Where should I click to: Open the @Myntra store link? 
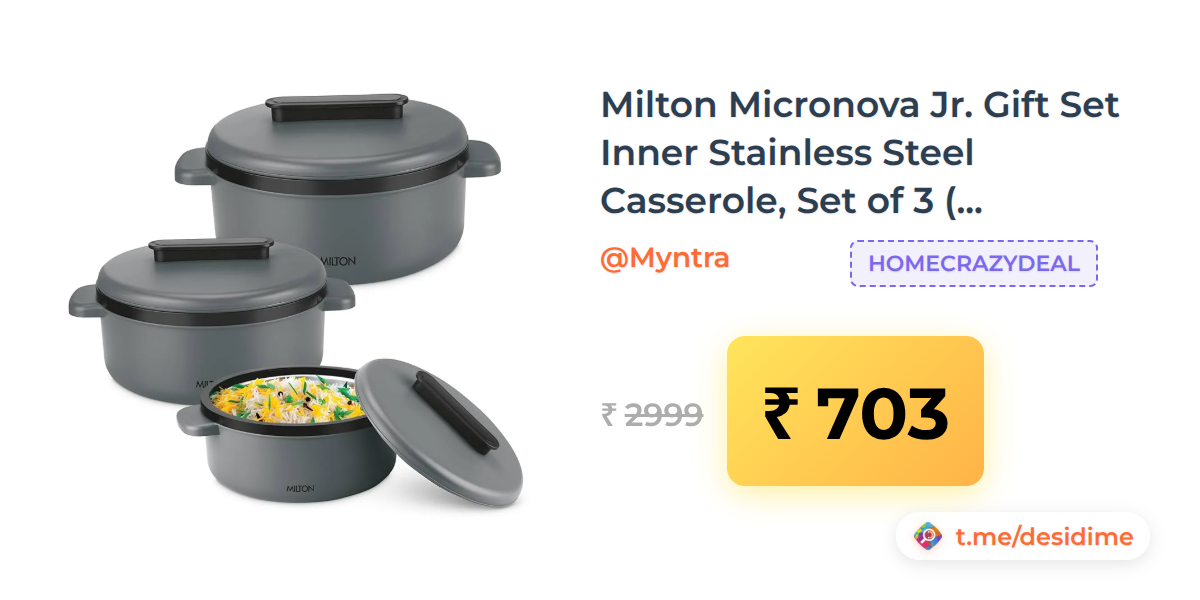point(664,259)
